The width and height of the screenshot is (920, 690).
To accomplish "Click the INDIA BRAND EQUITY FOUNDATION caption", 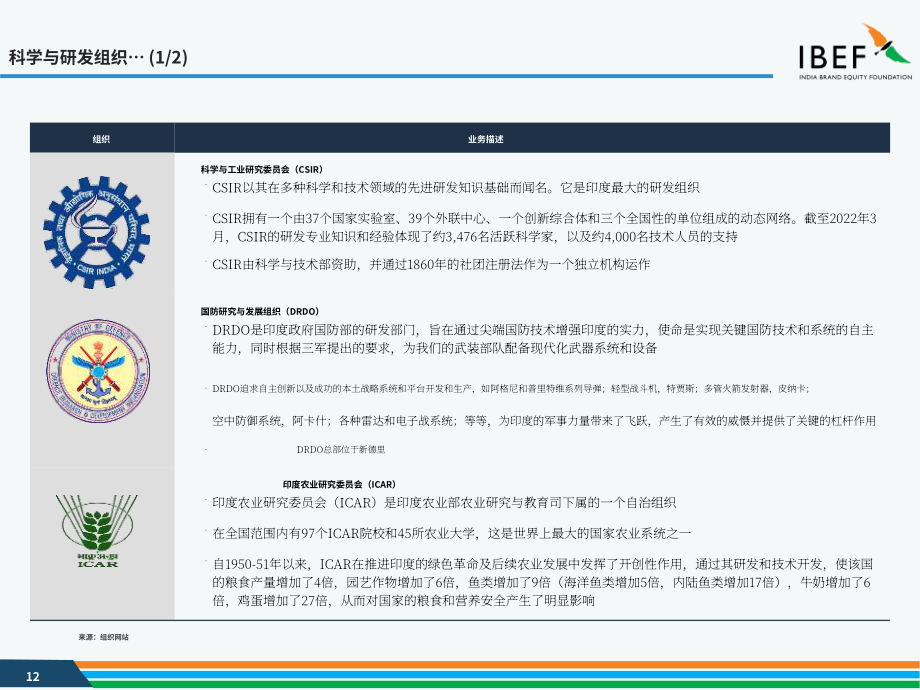I will coord(855,77).
